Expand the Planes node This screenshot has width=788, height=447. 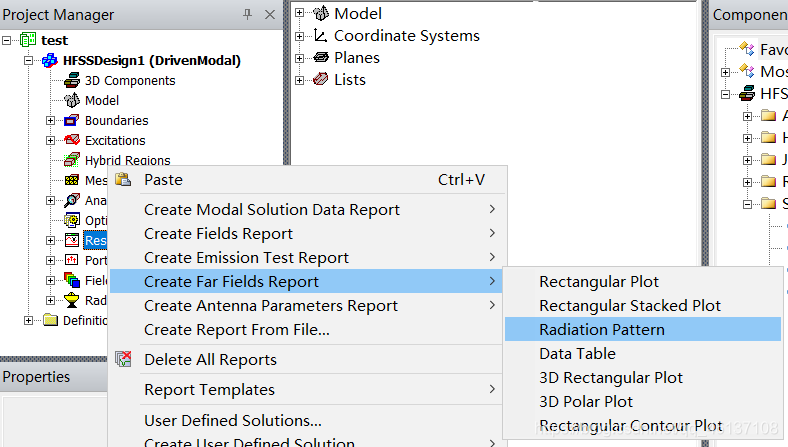tap(300, 58)
